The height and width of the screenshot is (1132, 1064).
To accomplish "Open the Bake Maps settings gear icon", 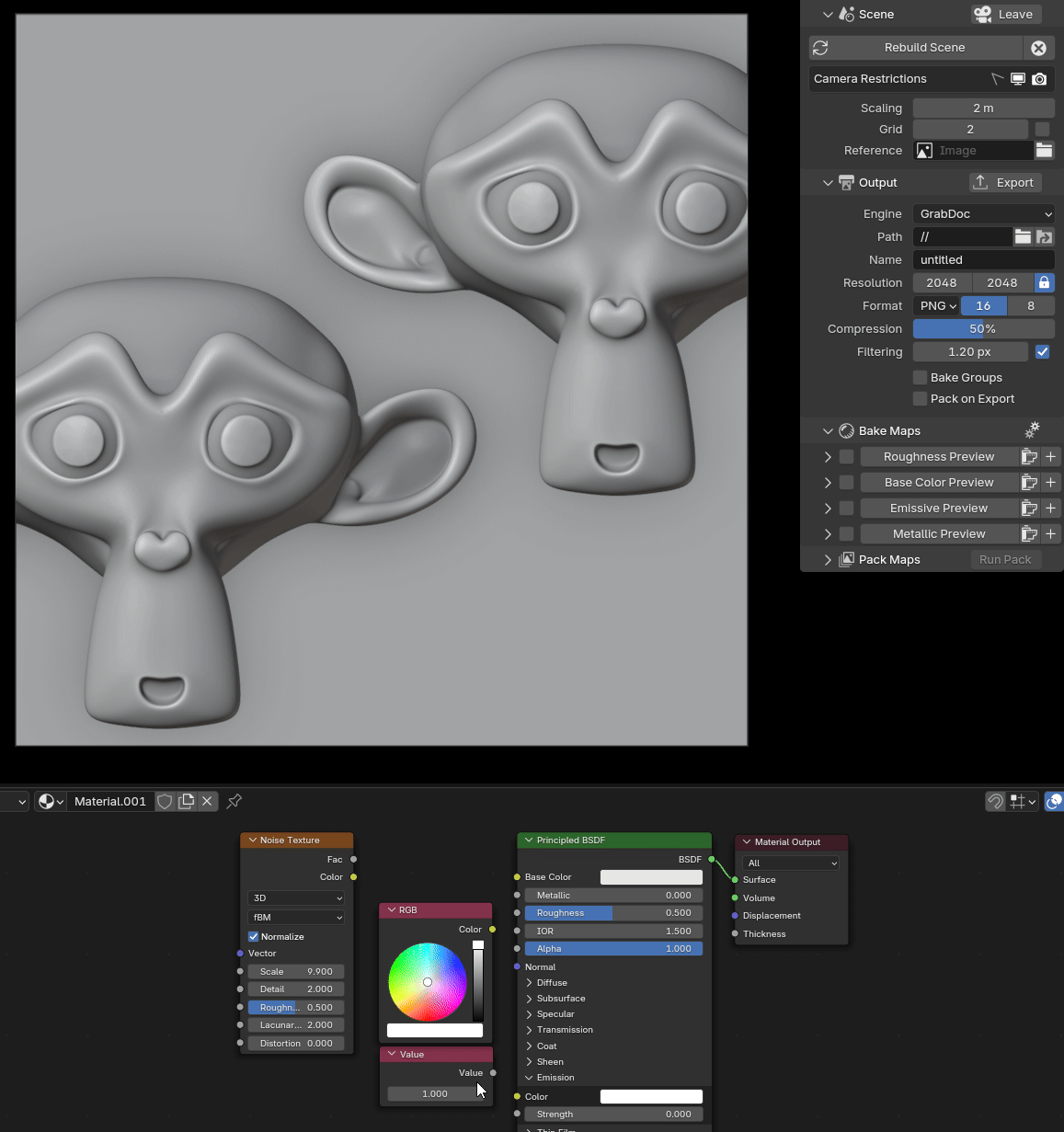I will 1032,430.
